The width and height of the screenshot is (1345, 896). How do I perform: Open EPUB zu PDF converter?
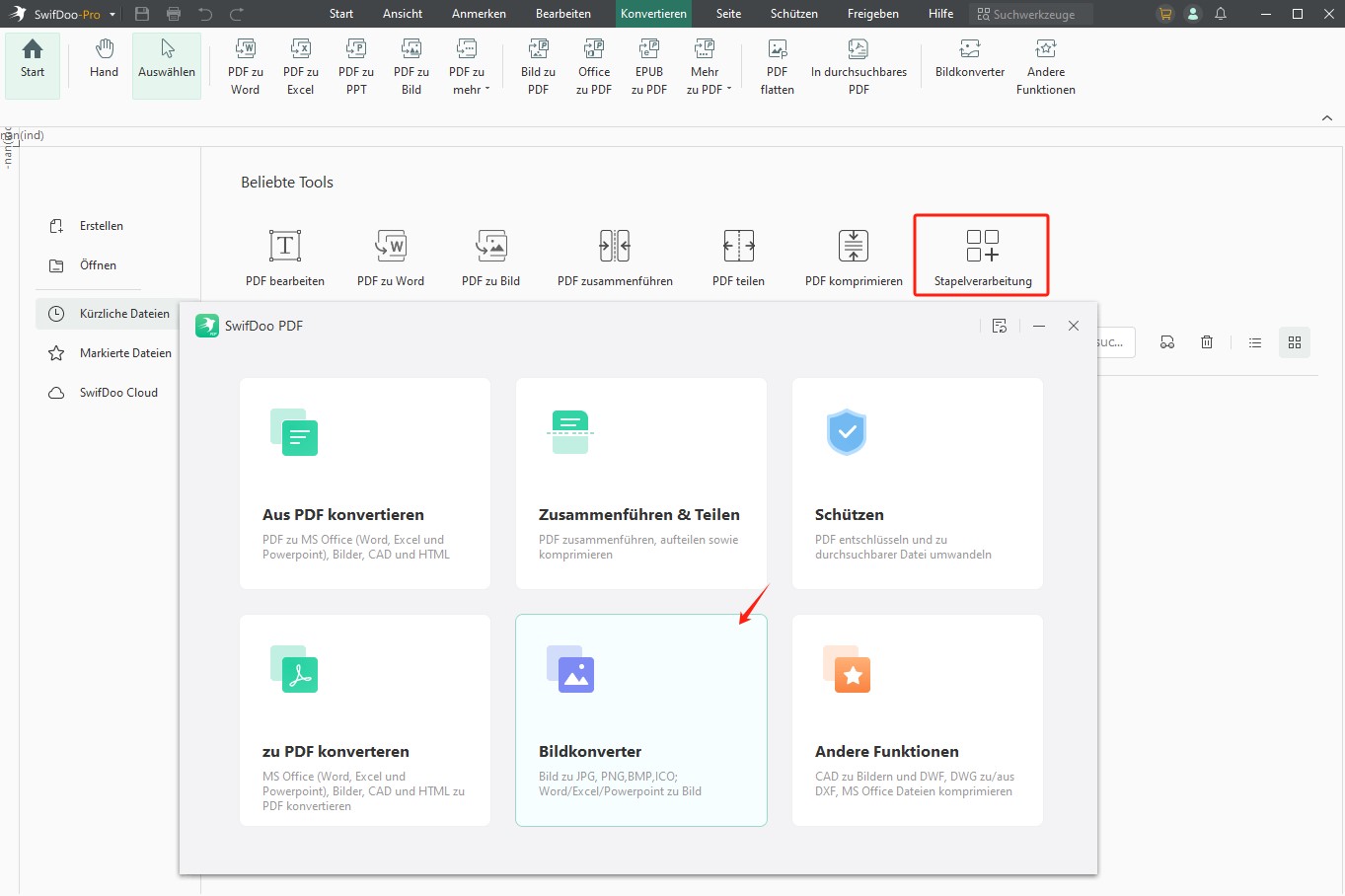[x=649, y=66]
